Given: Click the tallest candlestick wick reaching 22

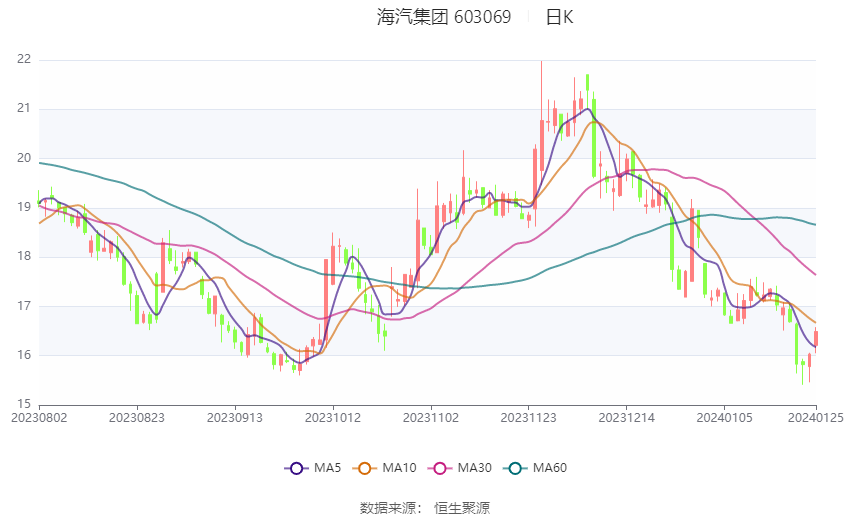Looking at the screenshot, I should (x=542, y=117).
